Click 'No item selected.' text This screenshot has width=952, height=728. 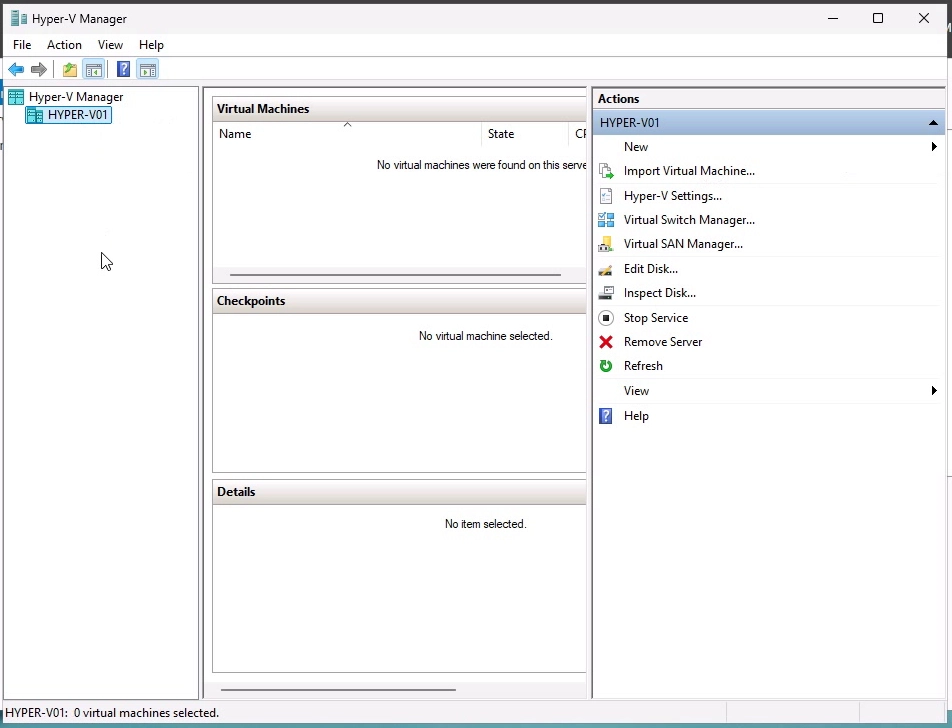pyautogui.click(x=486, y=524)
